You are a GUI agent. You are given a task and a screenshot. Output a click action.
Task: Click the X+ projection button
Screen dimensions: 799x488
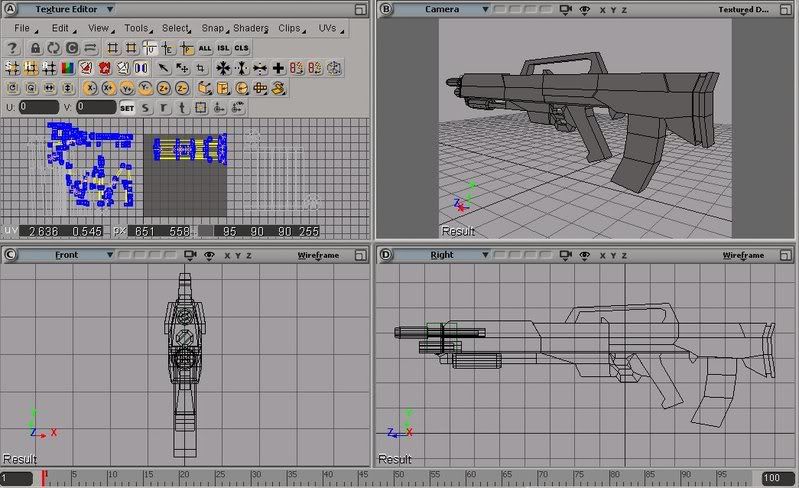pyautogui.click(x=109, y=88)
